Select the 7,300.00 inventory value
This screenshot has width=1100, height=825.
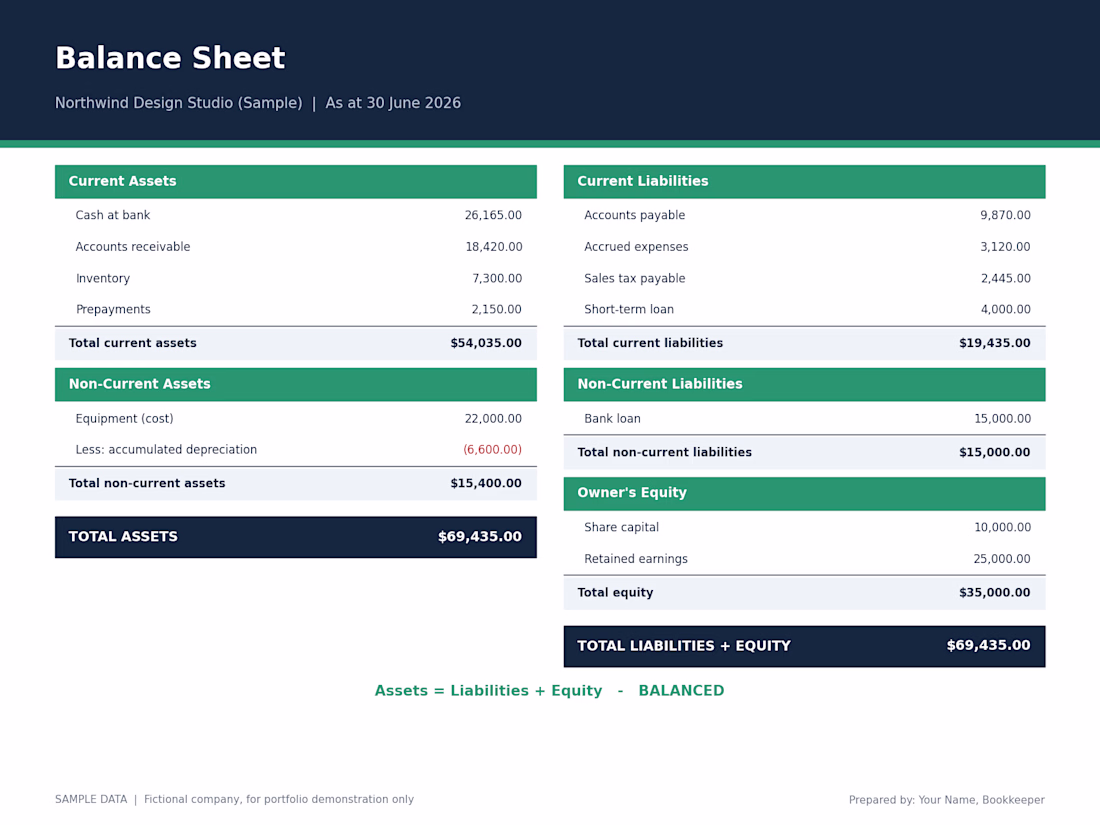click(497, 279)
